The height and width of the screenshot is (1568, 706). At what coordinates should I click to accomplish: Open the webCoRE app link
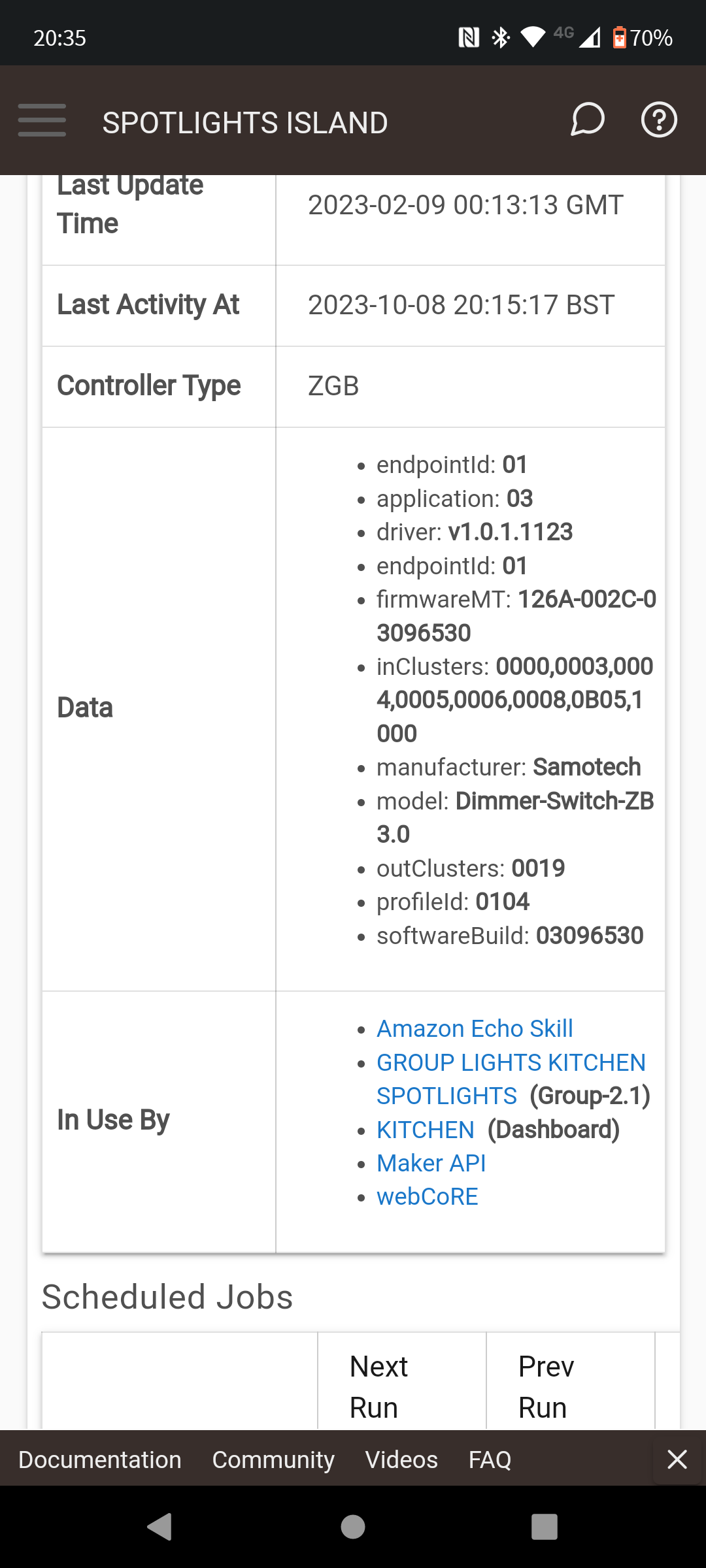427,1197
